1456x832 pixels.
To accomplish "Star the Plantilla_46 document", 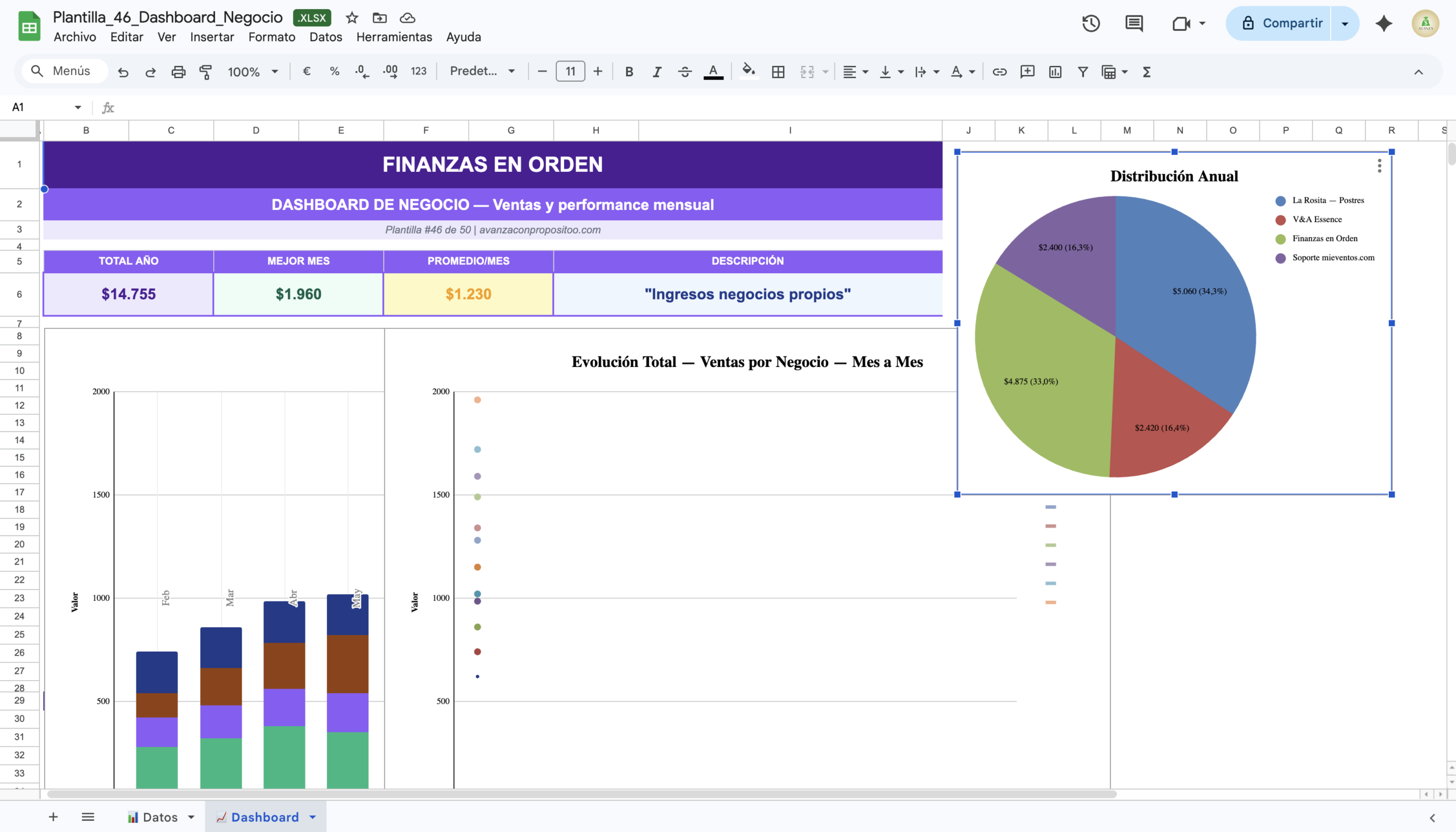I will click(x=351, y=18).
